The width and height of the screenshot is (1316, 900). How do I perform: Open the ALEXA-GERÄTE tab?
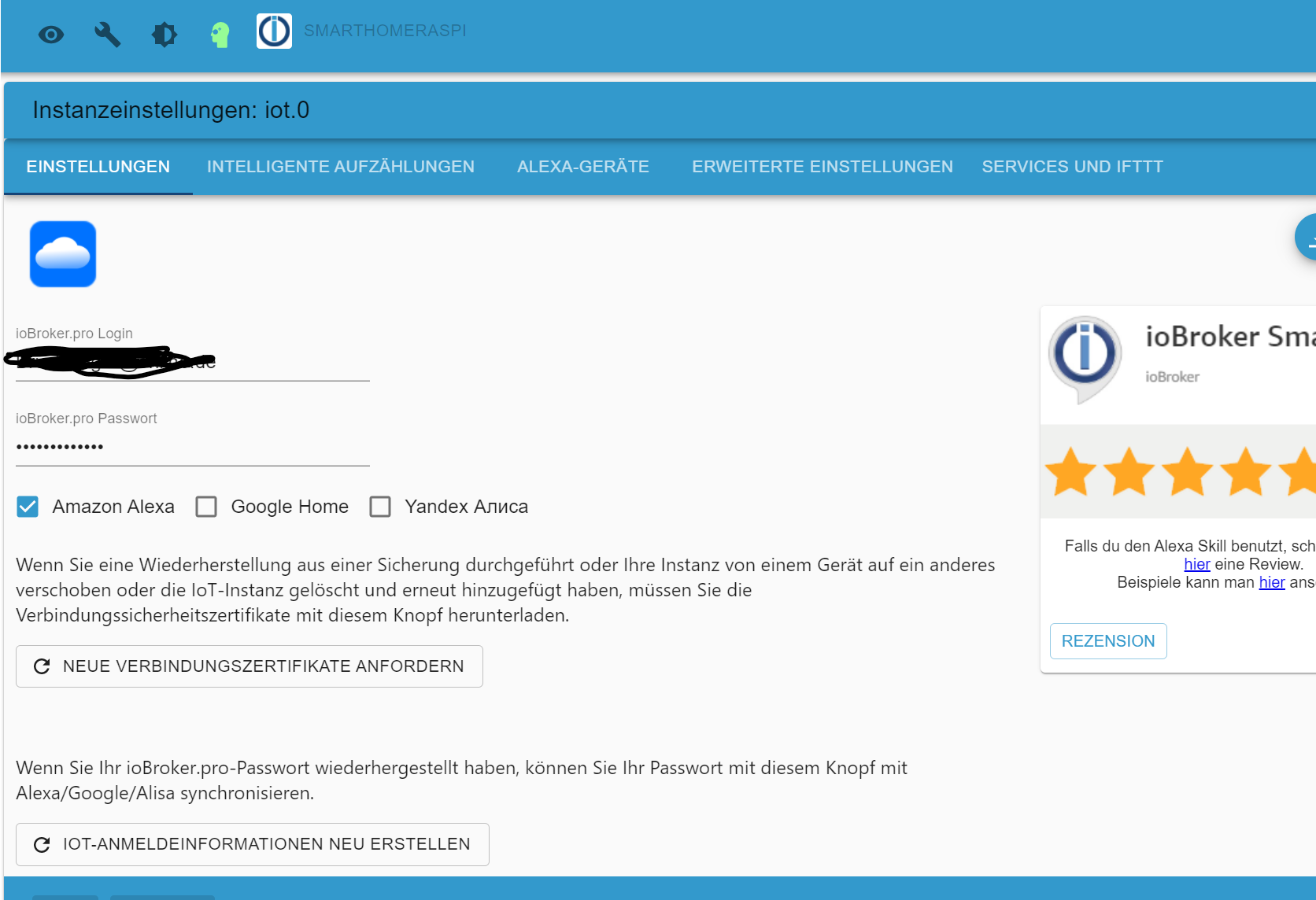583,167
